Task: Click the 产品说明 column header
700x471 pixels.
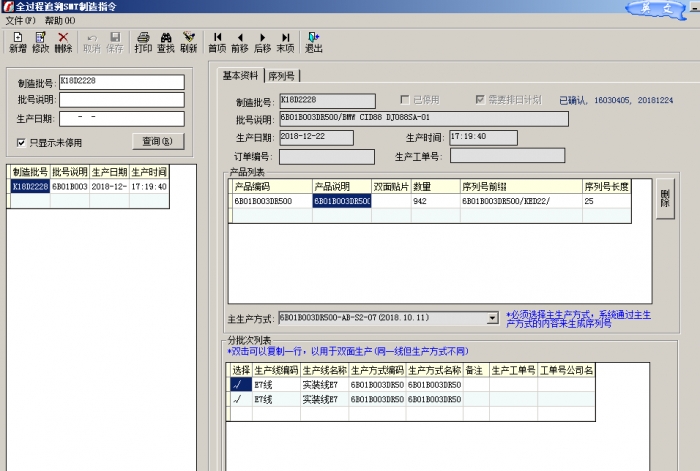Action: 342,186
